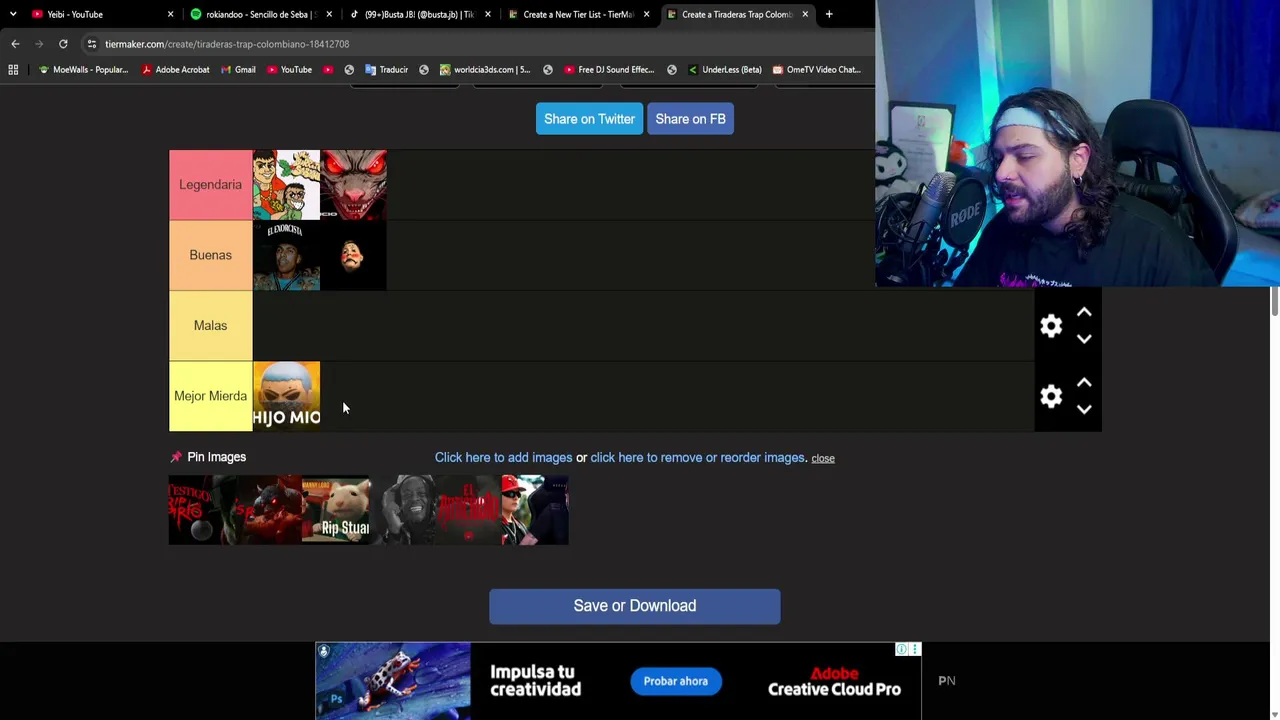This screenshot has height=720, width=1280.
Task: Edit the Legendaria tier label
Action: pos(210,185)
